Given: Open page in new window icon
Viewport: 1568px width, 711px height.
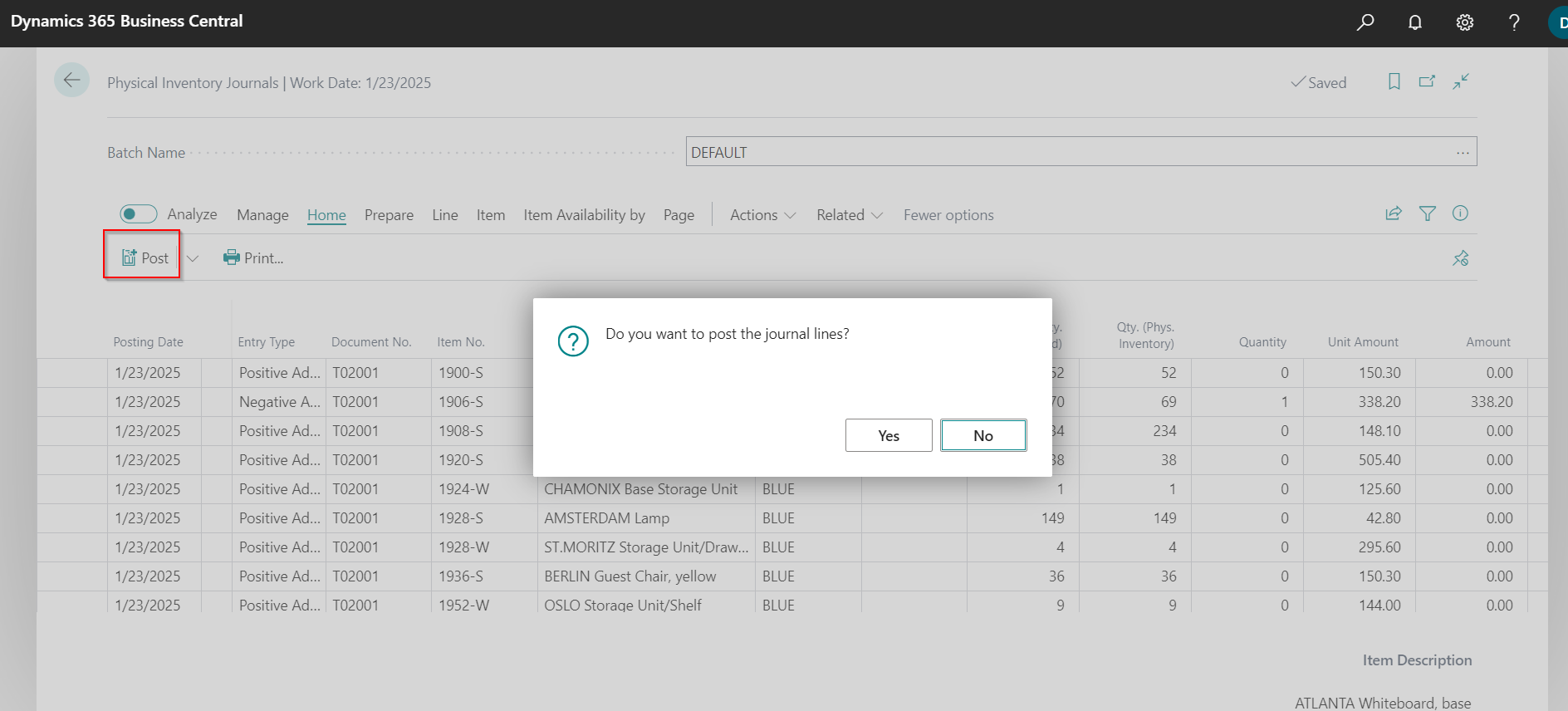Looking at the screenshot, I should 1427,81.
